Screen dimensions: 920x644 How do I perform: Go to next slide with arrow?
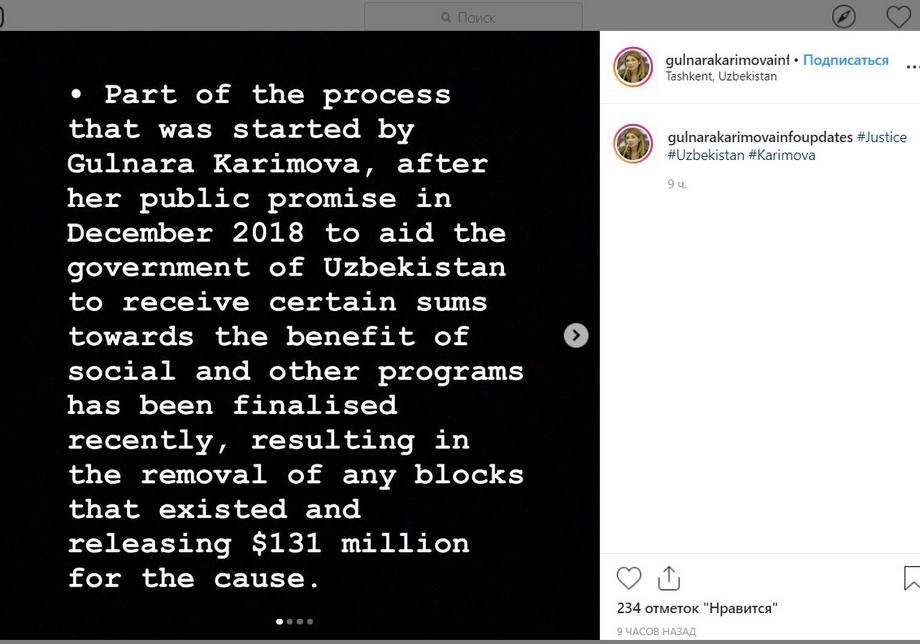click(x=576, y=336)
